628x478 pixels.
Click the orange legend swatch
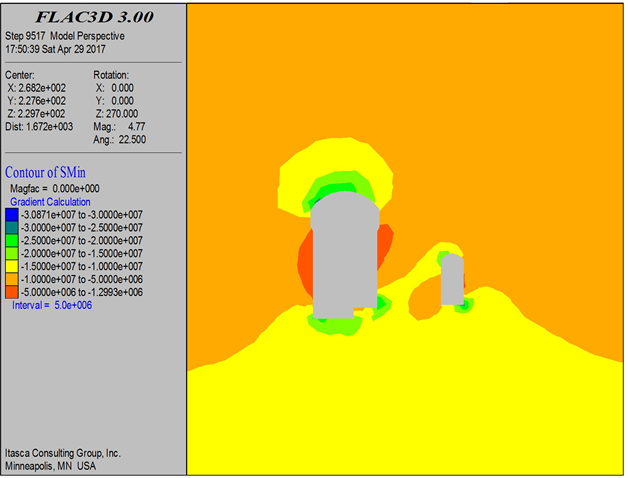[x=11, y=279]
